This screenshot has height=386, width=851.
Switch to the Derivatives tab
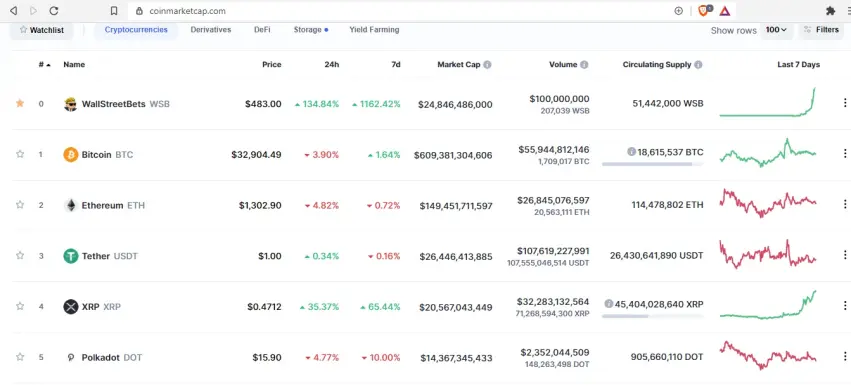click(x=211, y=30)
